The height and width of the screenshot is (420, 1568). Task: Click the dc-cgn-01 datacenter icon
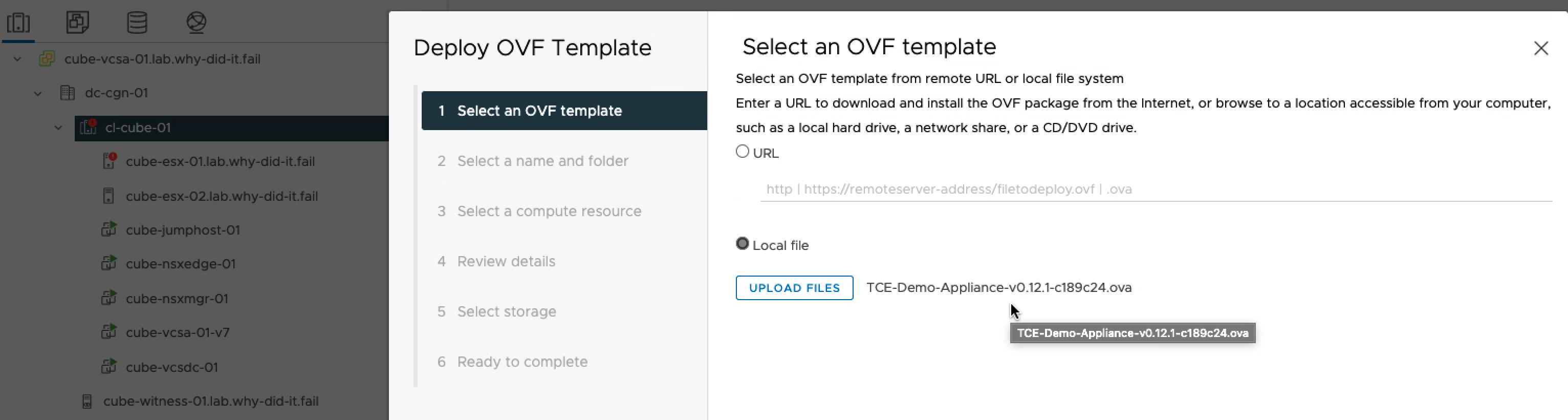tap(68, 93)
